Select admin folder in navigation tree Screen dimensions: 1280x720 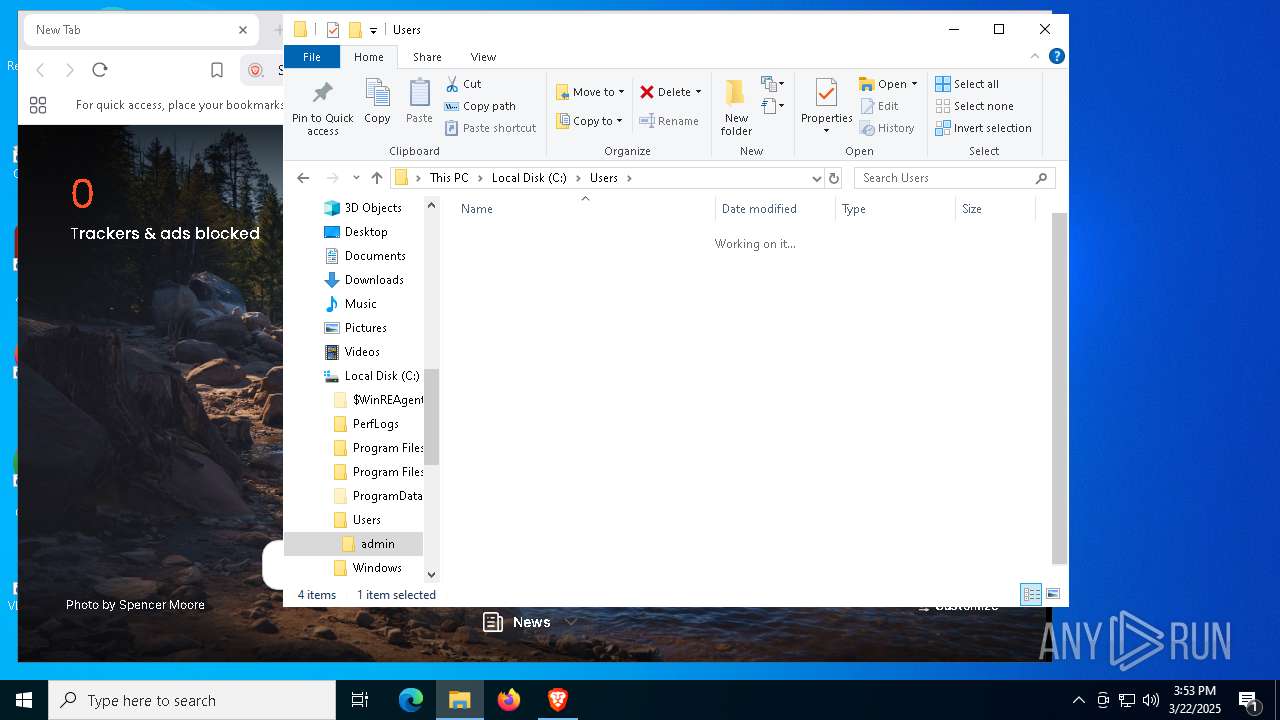point(377,544)
